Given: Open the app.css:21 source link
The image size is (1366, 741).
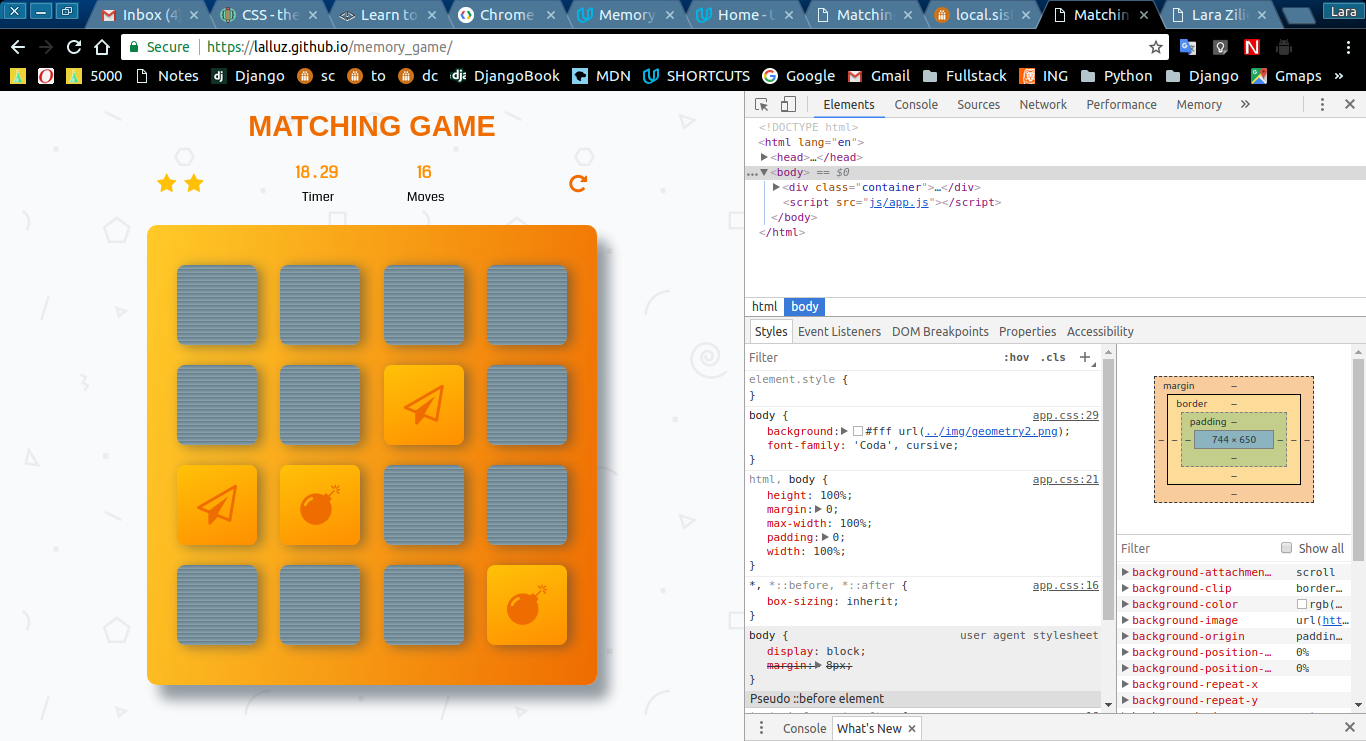Looking at the screenshot, I should point(1066,479).
